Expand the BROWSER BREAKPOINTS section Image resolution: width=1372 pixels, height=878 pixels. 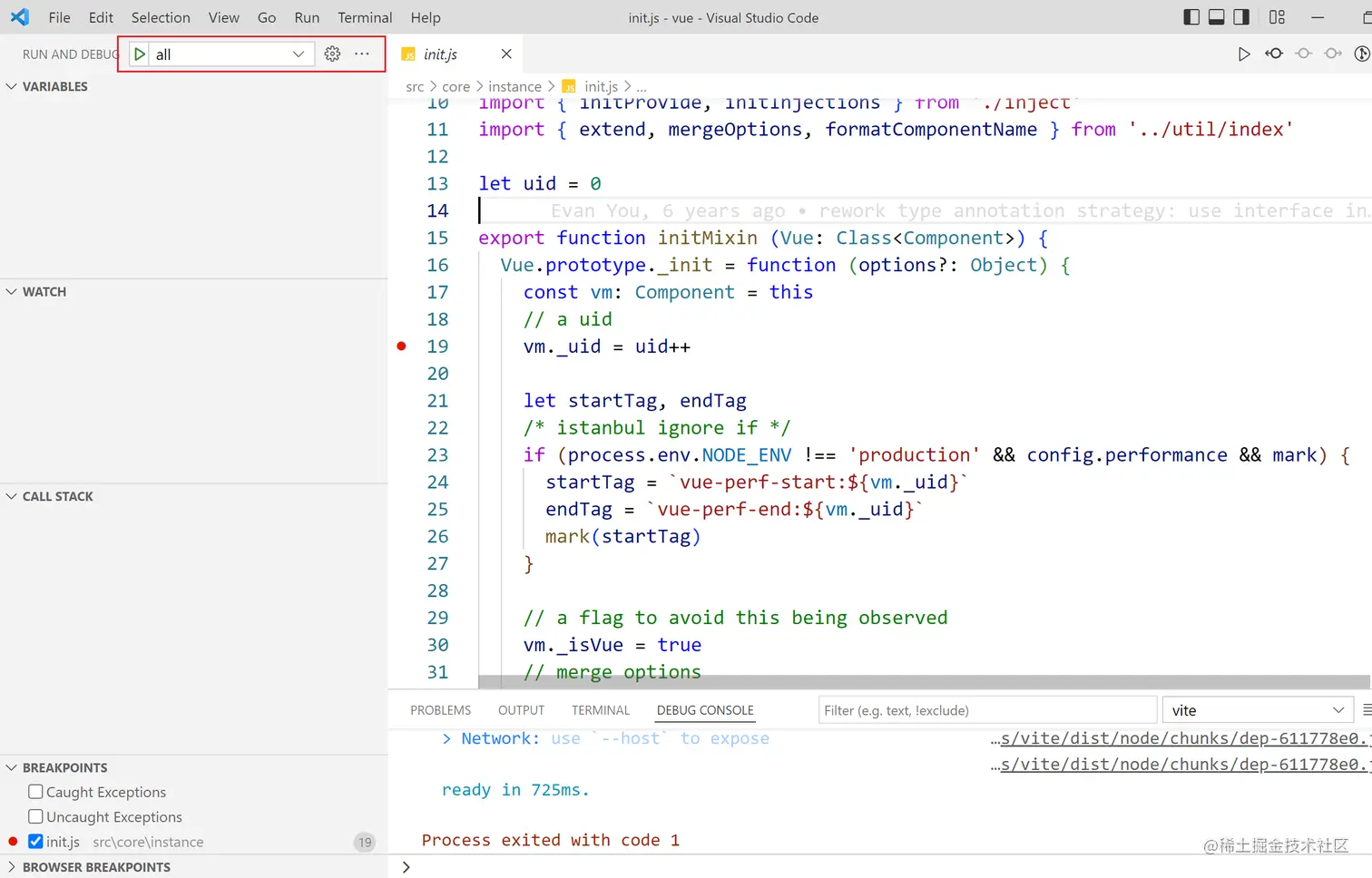(12, 867)
